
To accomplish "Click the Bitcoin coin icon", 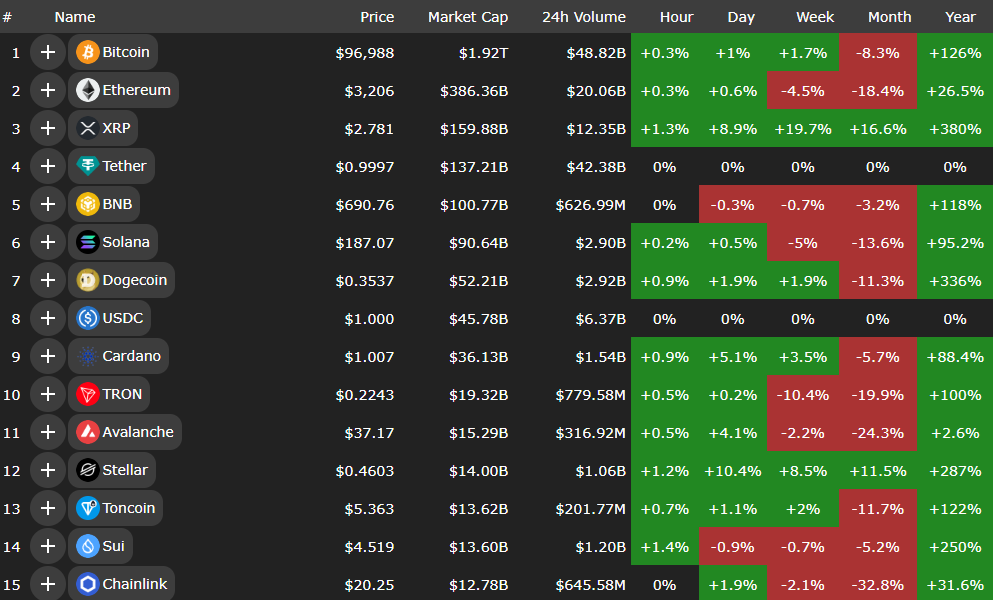I will click(87, 52).
